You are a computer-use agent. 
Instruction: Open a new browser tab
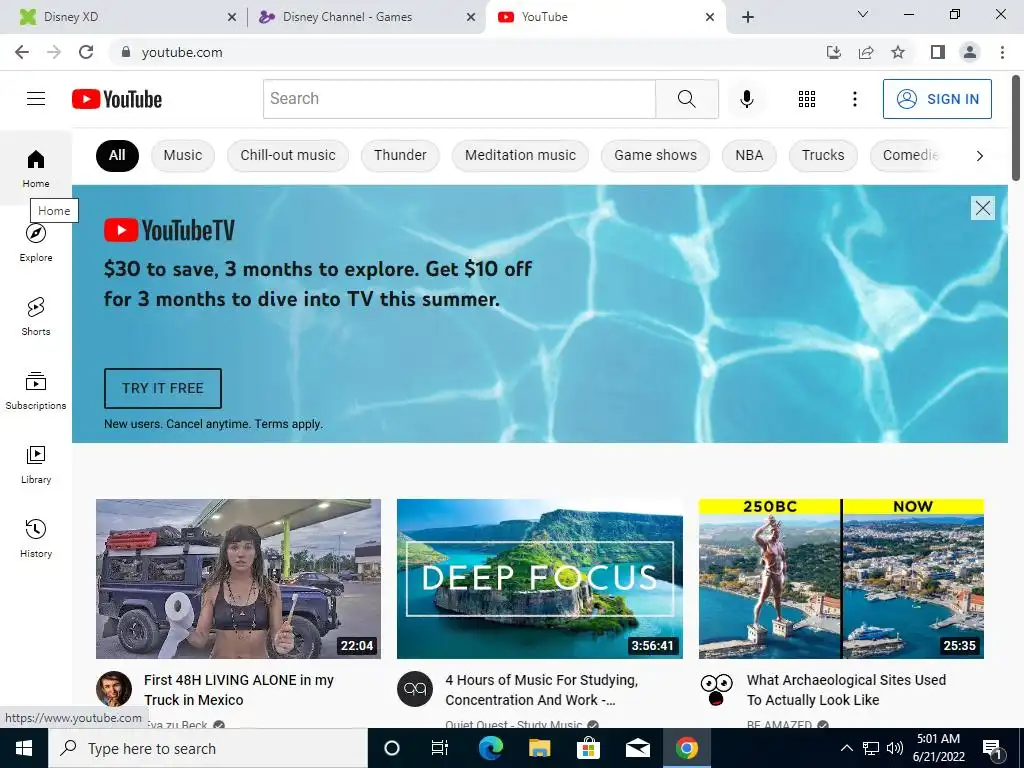[x=748, y=17]
